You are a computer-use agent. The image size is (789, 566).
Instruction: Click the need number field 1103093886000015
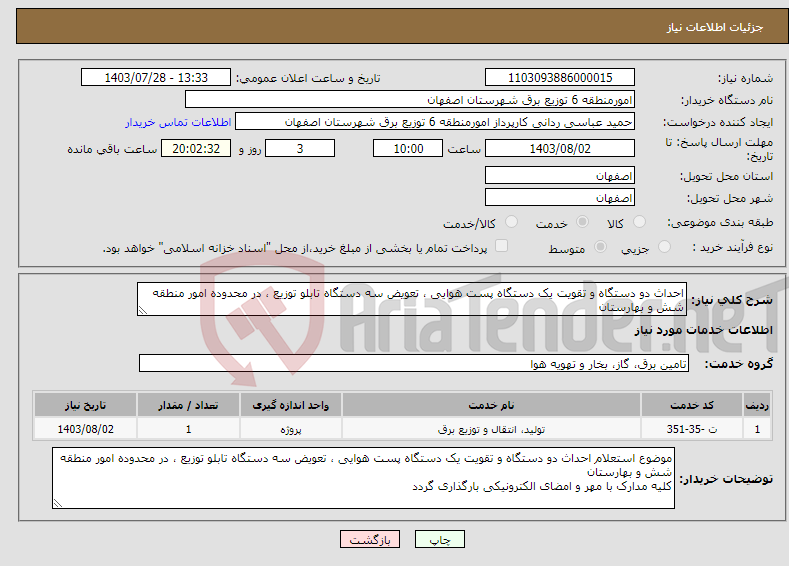[560, 77]
